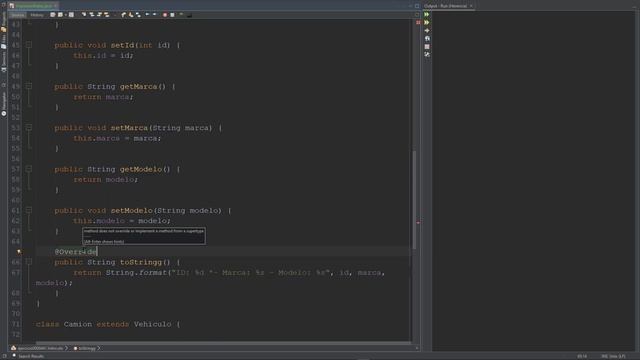The width and height of the screenshot is (640, 360).
Task: Click Find Next Occurrence icon
Action: (x=99, y=15)
